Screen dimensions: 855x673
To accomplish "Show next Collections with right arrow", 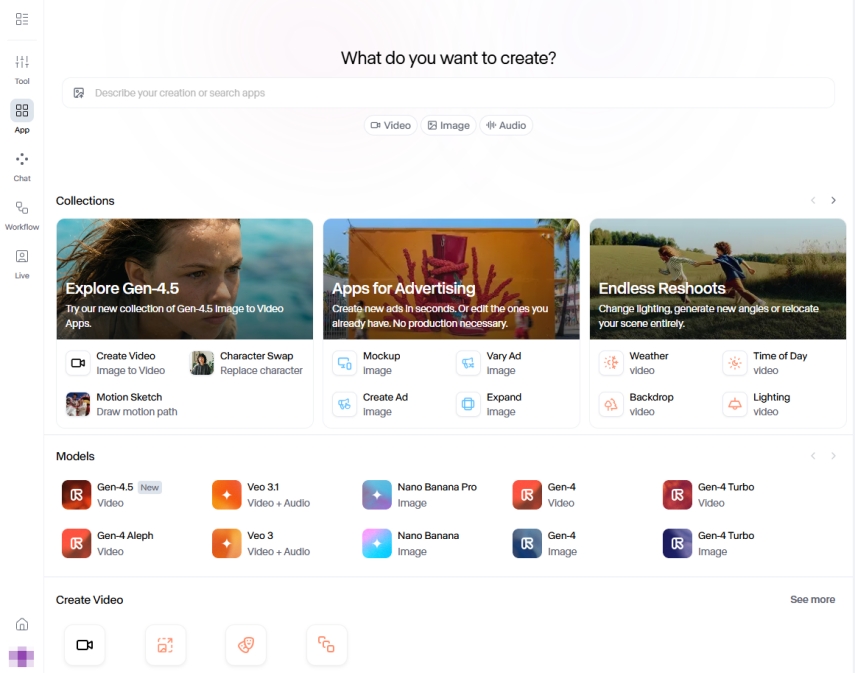I will coord(833,200).
